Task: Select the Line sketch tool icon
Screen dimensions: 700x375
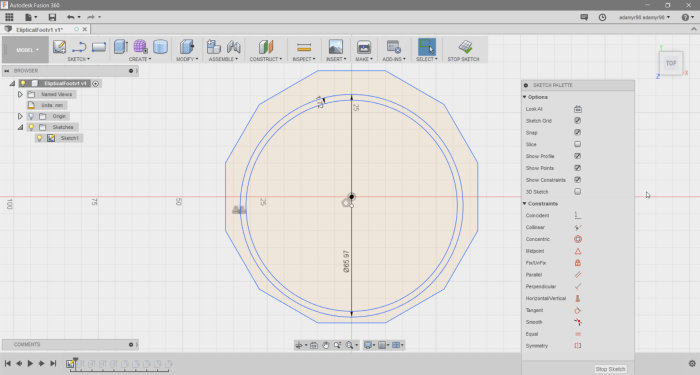Action: click(x=79, y=47)
